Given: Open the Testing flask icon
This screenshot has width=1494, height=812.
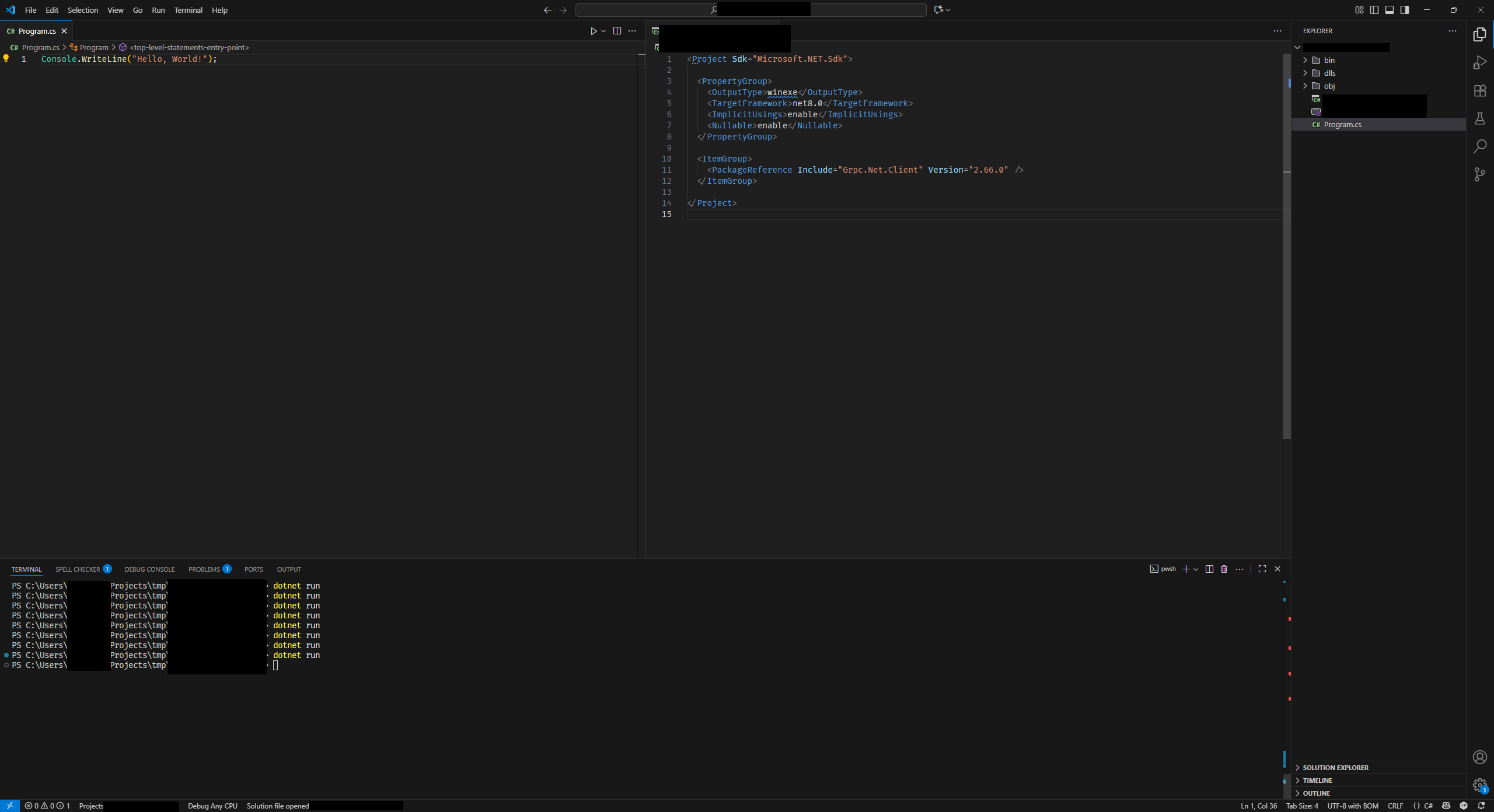Looking at the screenshot, I should pos(1479,118).
